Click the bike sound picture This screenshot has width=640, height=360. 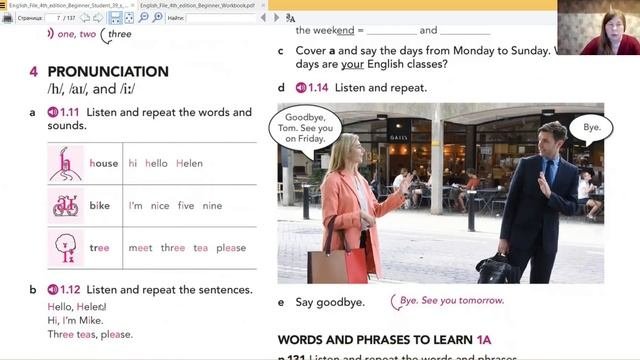pyautogui.click(x=66, y=206)
